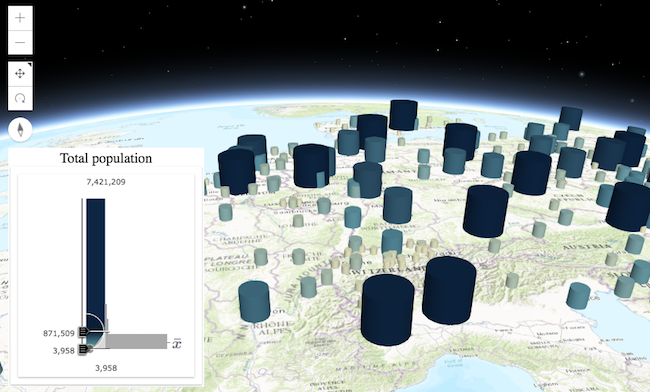Viewport: 650px width, 392px height.
Task: Click the 871,509 slider handle
Action: [83, 332]
